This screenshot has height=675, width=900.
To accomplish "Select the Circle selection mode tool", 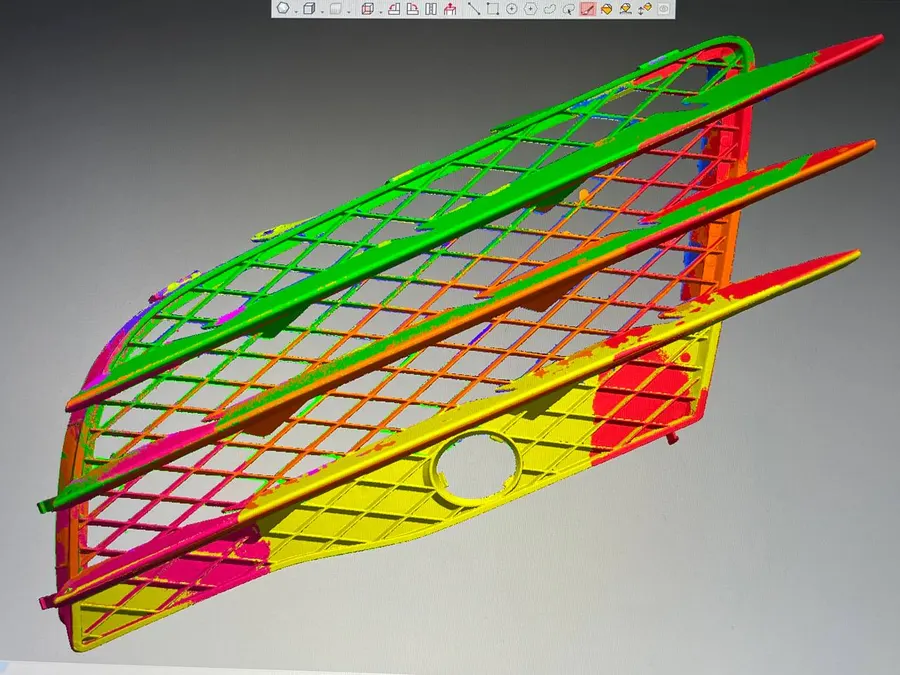I will (511, 8).
